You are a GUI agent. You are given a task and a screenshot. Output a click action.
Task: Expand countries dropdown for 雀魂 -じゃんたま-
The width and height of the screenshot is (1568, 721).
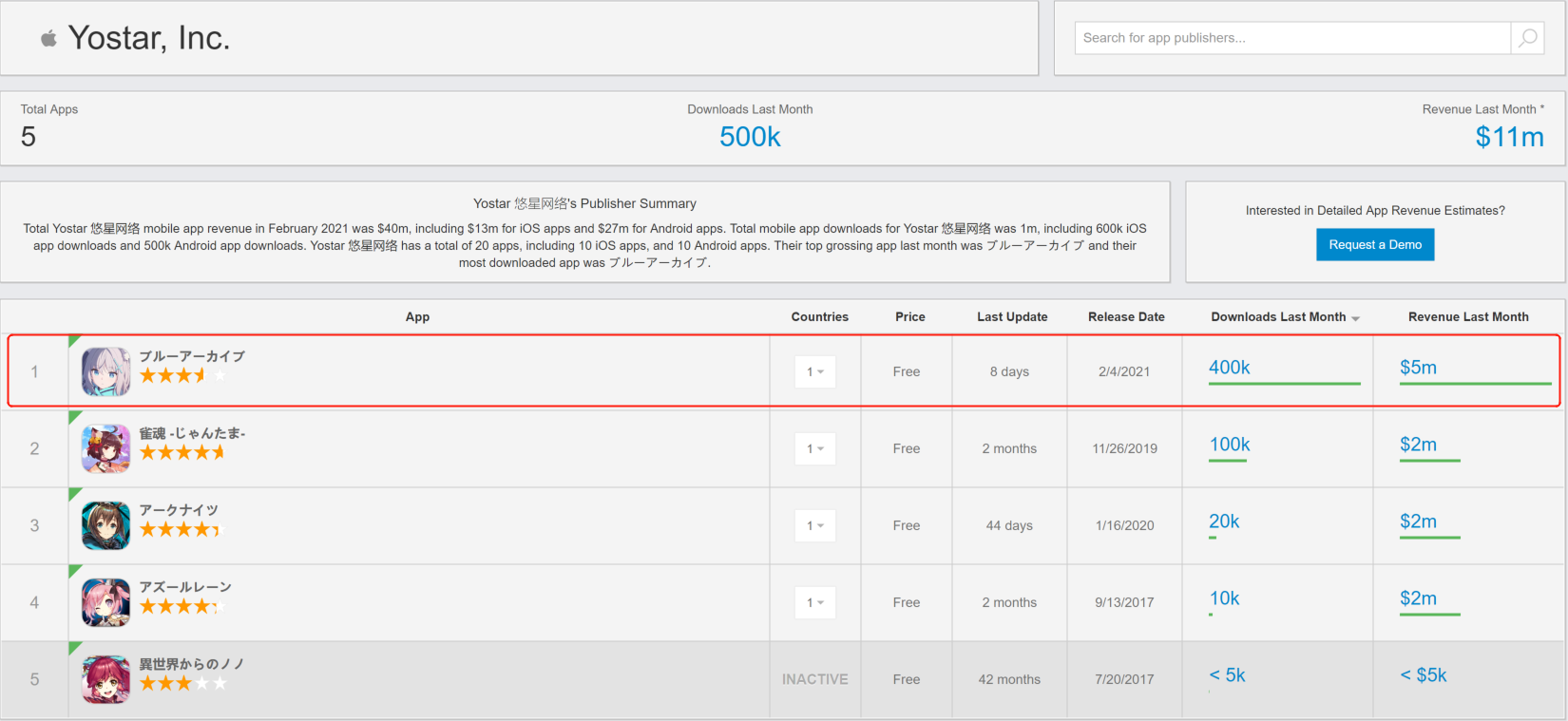[815, 448]
